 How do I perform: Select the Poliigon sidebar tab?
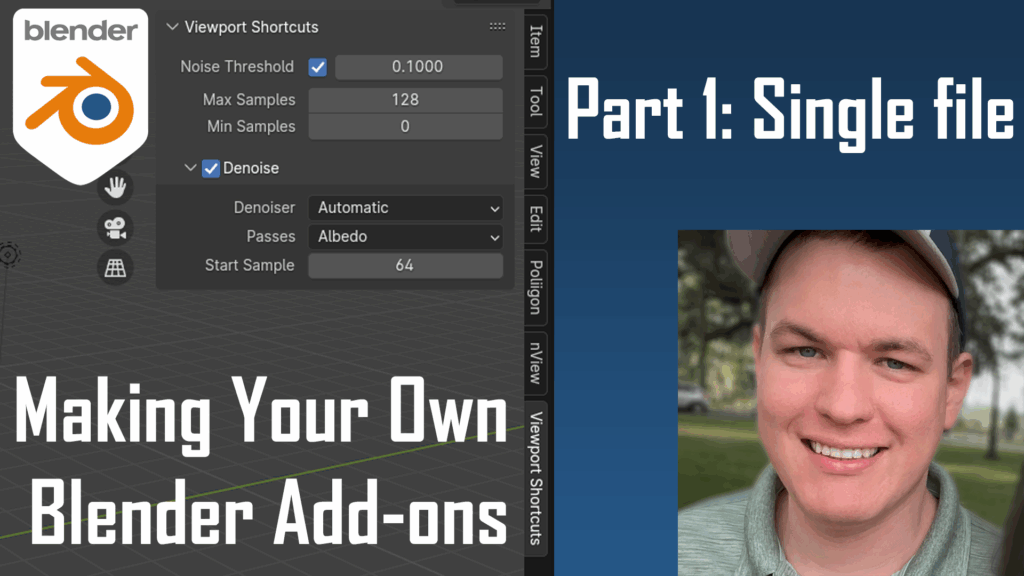[x=536, y=287]
